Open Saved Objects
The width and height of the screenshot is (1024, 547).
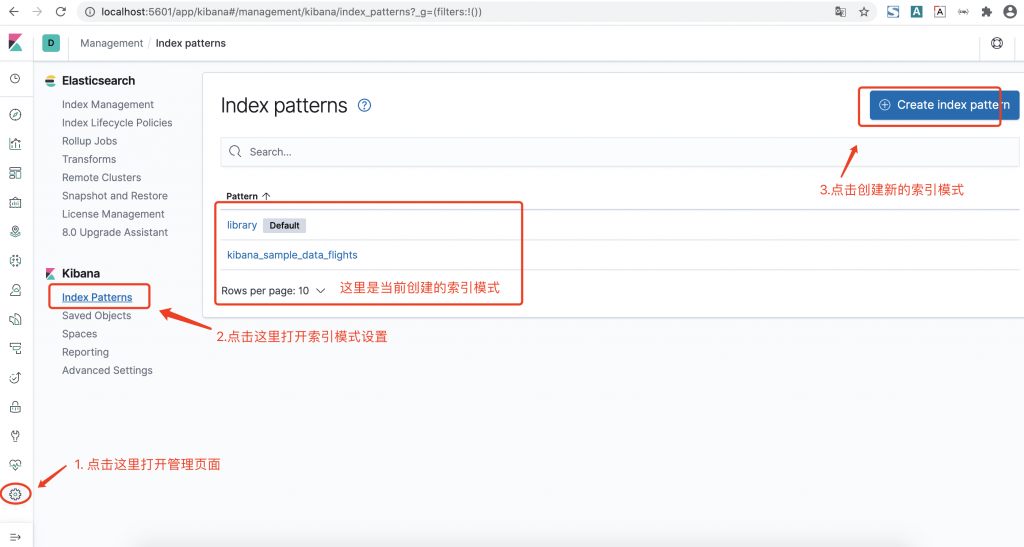point(97,315)
